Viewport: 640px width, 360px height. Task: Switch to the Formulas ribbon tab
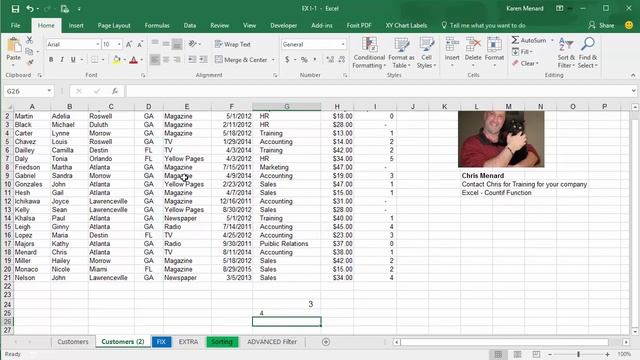coord(157,25)
